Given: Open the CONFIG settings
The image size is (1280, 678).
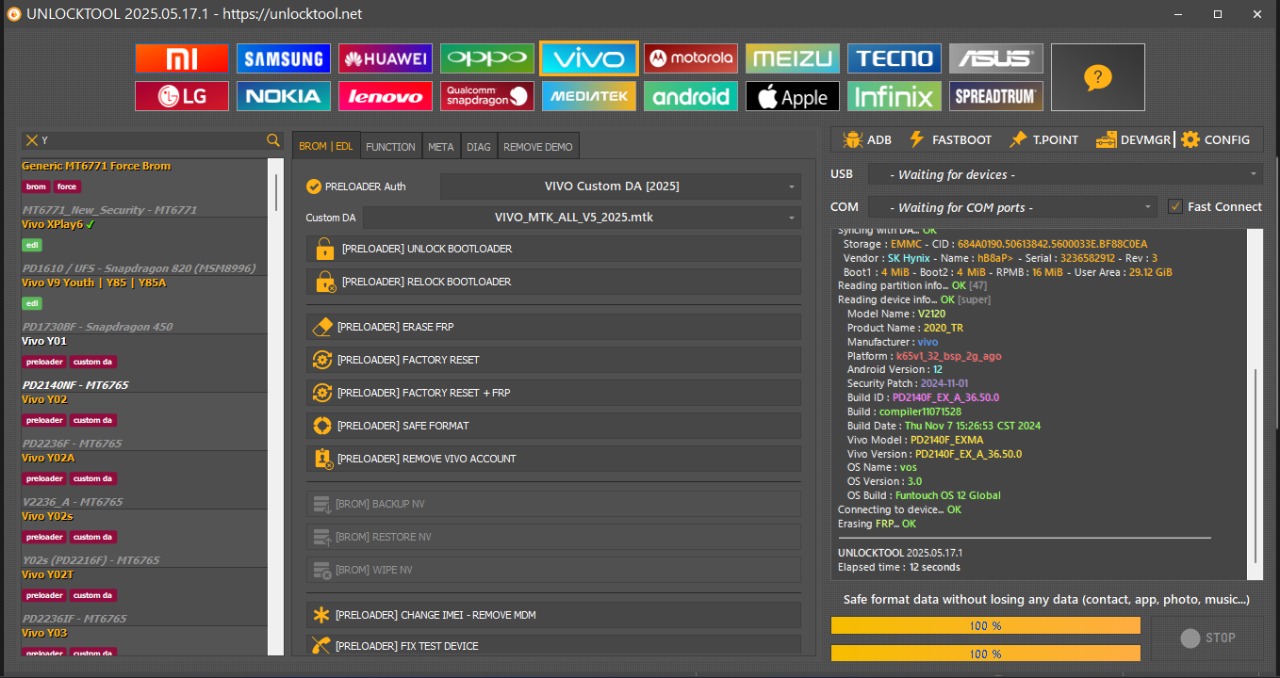Looking at the screenshot, I should (x=1216, y=140).
